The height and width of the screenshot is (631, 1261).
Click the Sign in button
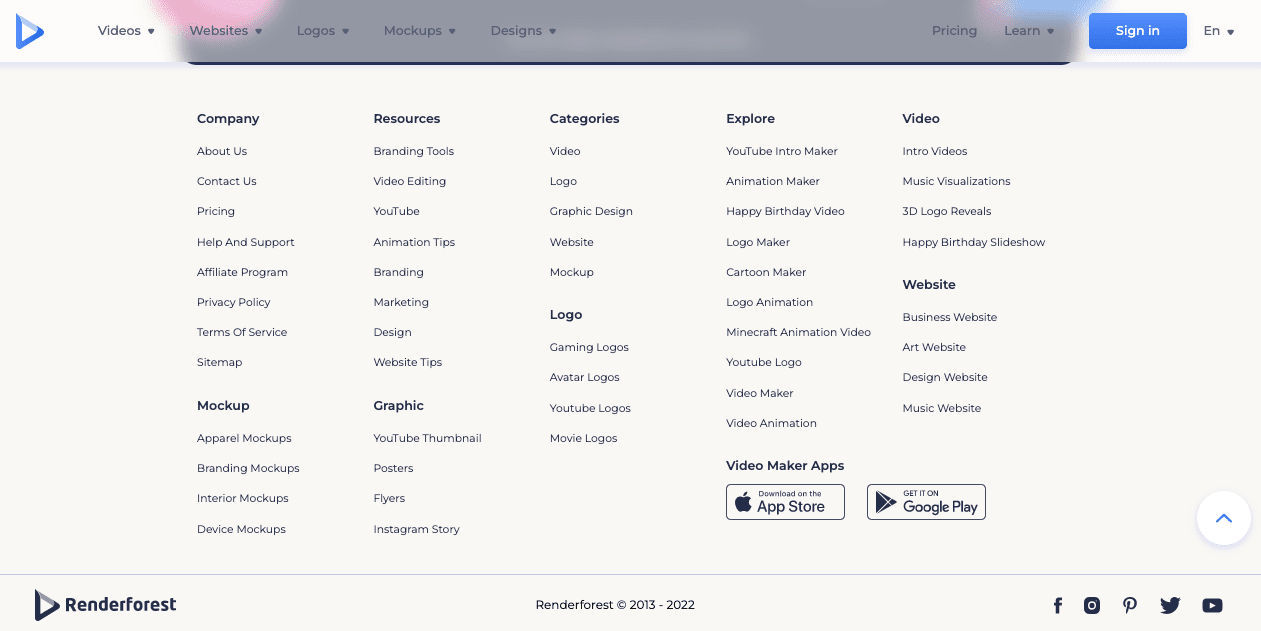click(x=1138, y=31)
